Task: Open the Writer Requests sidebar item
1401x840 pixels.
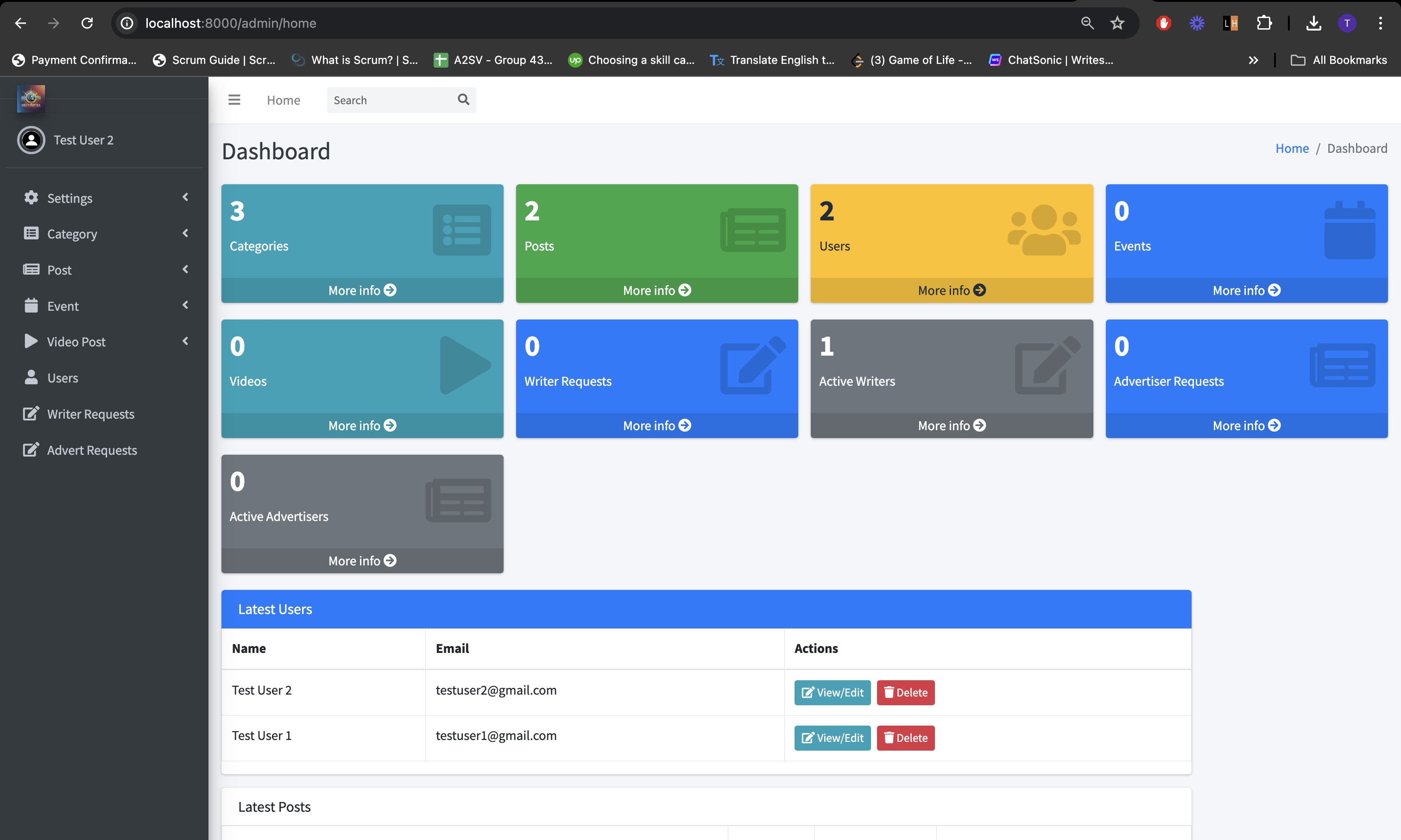Action: coord(104,414)
